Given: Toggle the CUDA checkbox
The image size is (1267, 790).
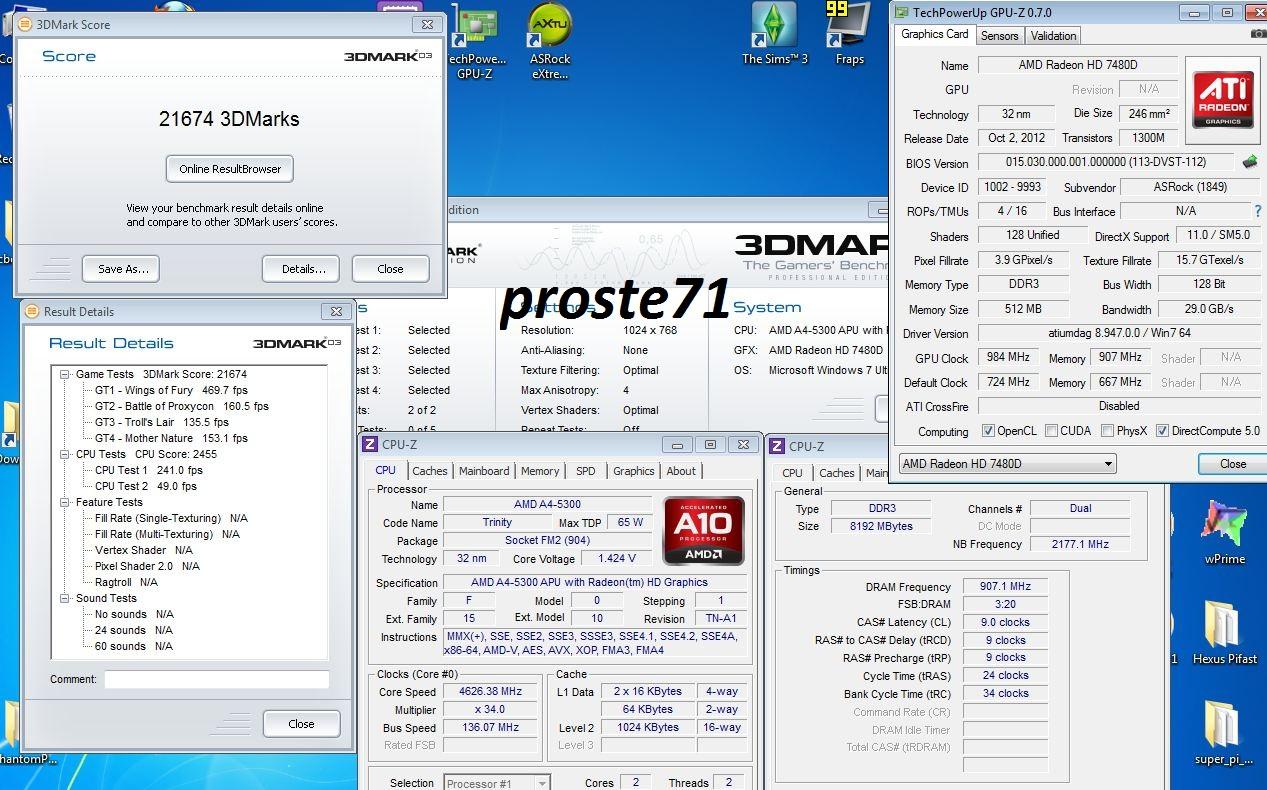Looking at the screenshot, I should coord(1051,431).
